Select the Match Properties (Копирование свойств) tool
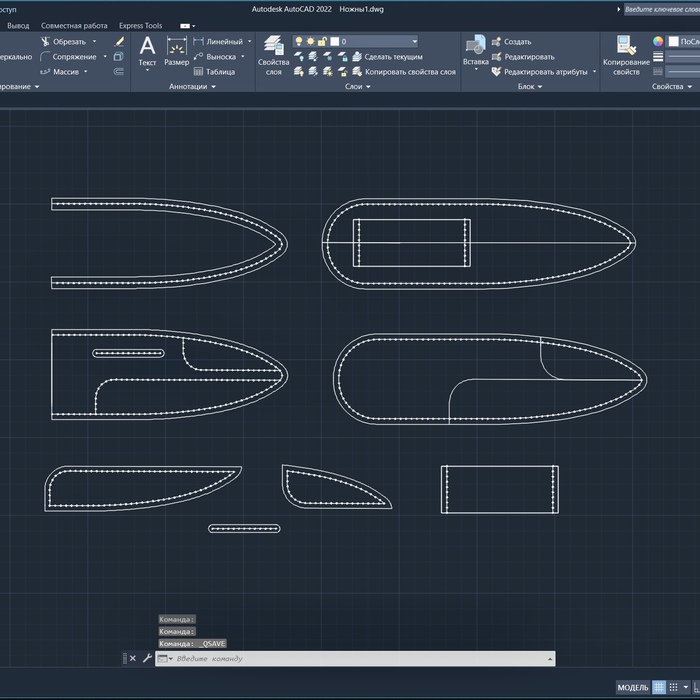This screenshot has height=700, width=700. click(626, 54)
